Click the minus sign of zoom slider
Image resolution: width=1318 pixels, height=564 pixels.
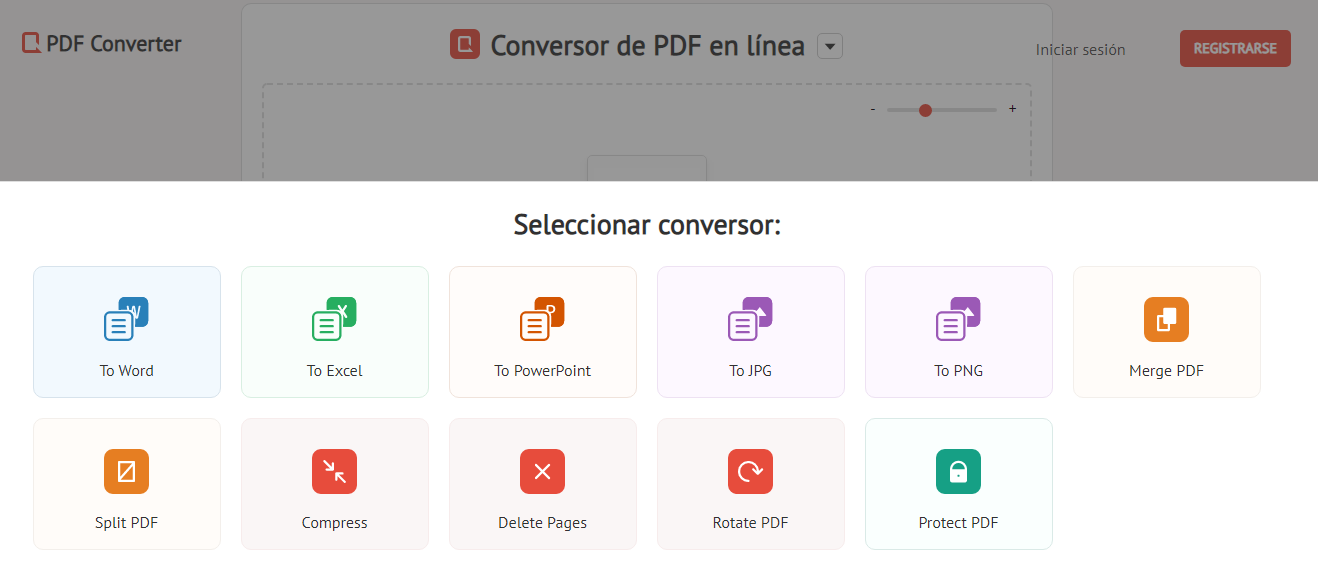tap(873, 109)
